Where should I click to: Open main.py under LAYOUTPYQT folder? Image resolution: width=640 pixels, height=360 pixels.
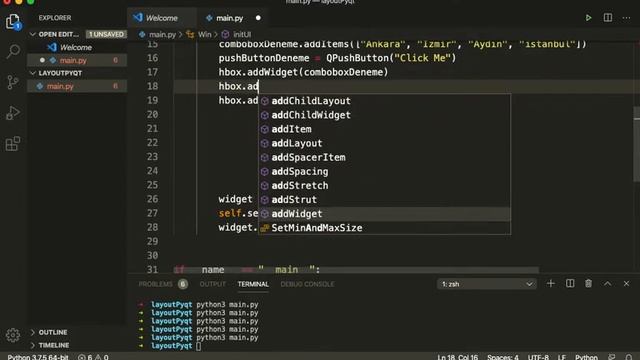[78, 86]
